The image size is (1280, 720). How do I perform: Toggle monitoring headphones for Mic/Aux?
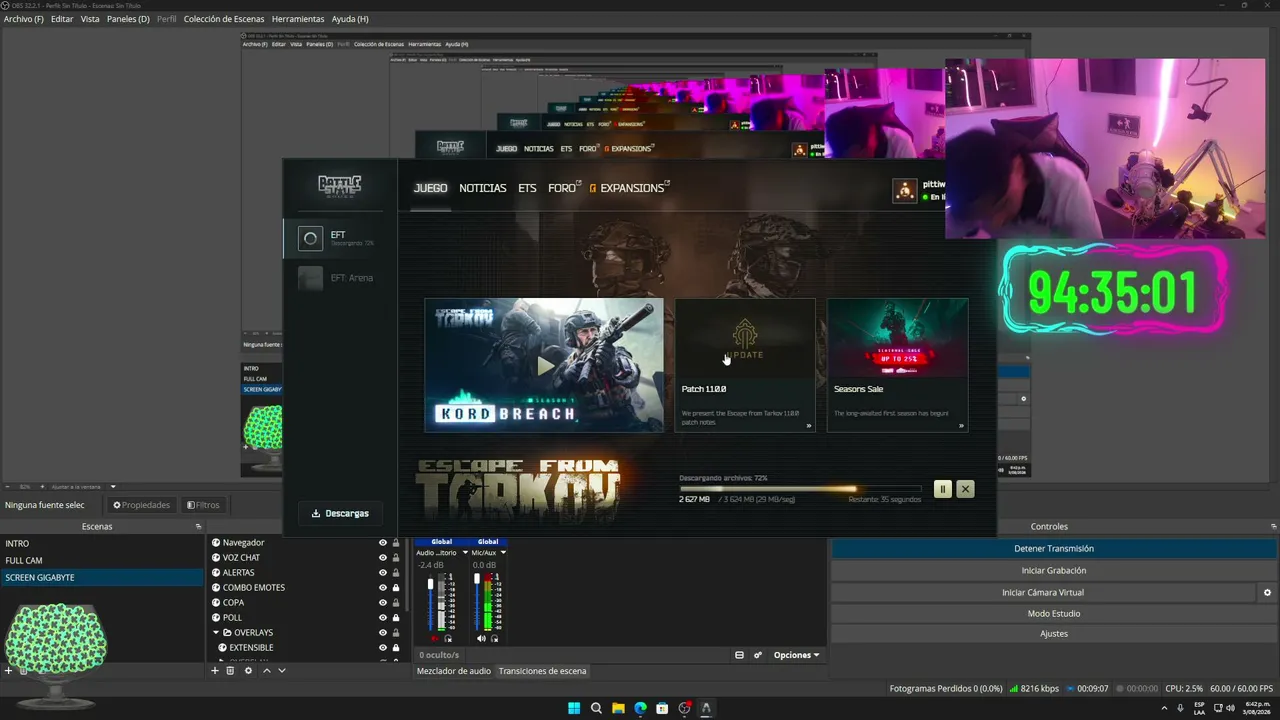494,638
